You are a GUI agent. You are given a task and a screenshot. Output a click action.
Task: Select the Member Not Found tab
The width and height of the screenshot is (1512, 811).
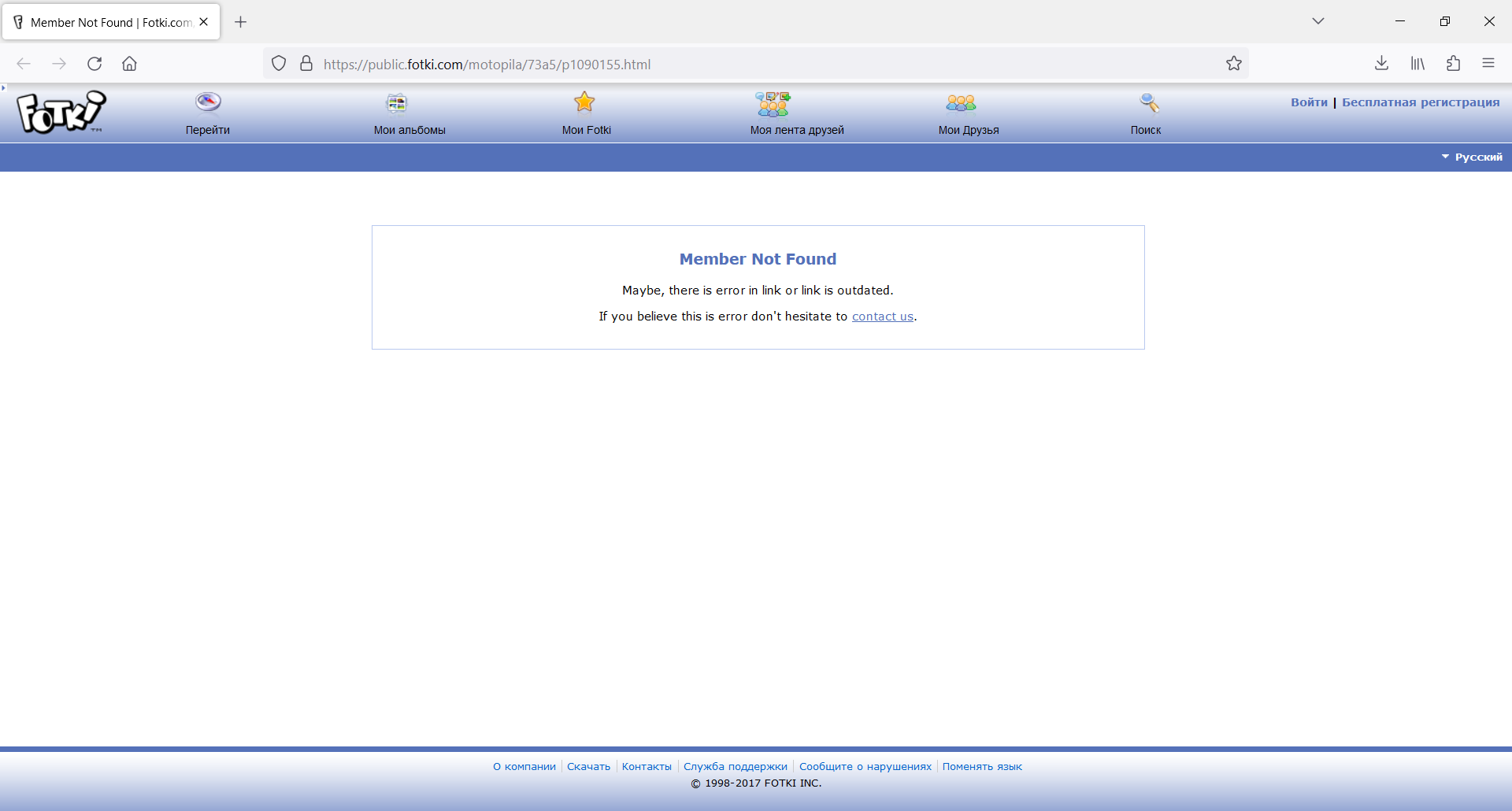click(111, 22)
